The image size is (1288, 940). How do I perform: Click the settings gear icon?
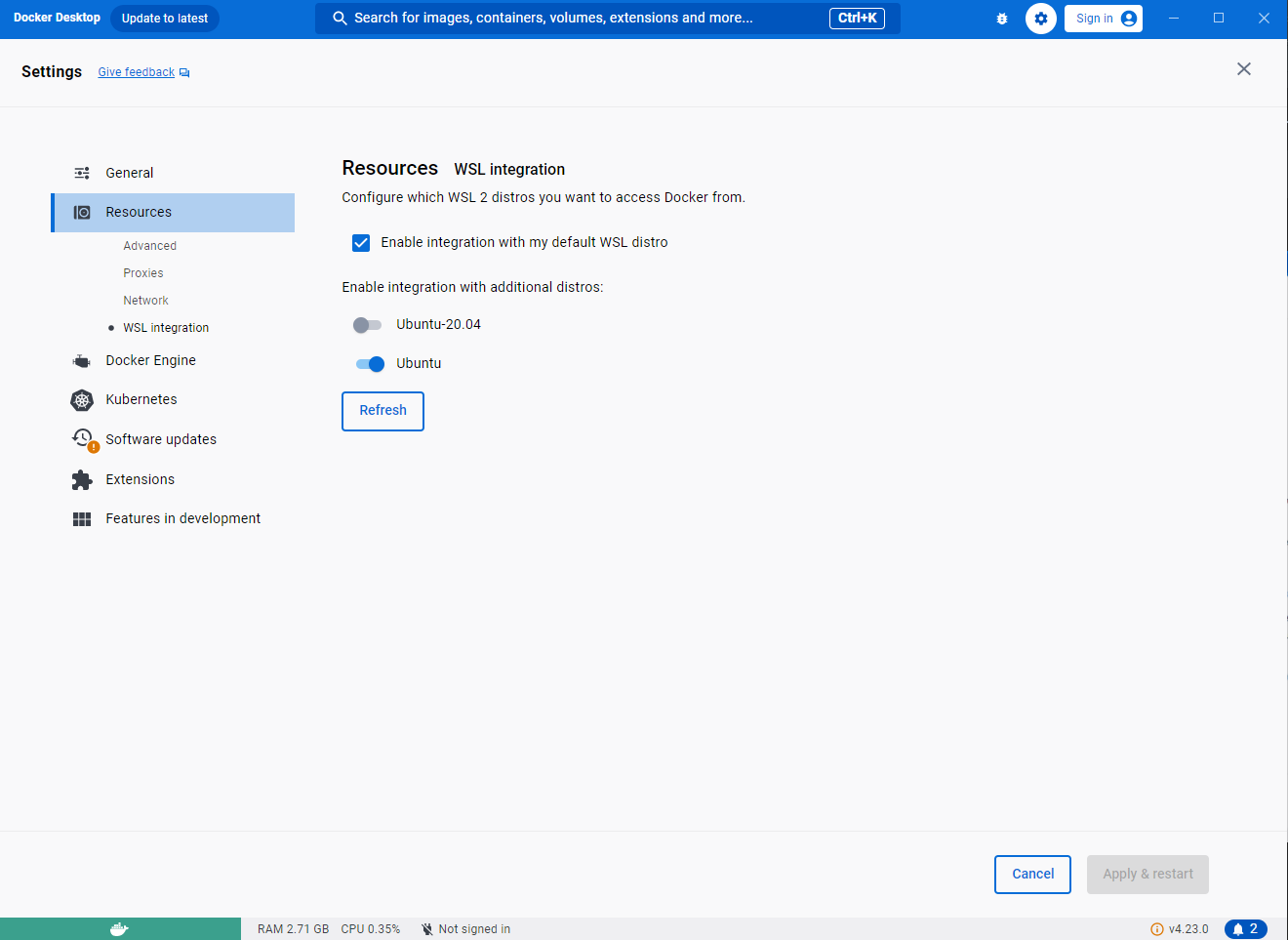[x=1041, y=19]
